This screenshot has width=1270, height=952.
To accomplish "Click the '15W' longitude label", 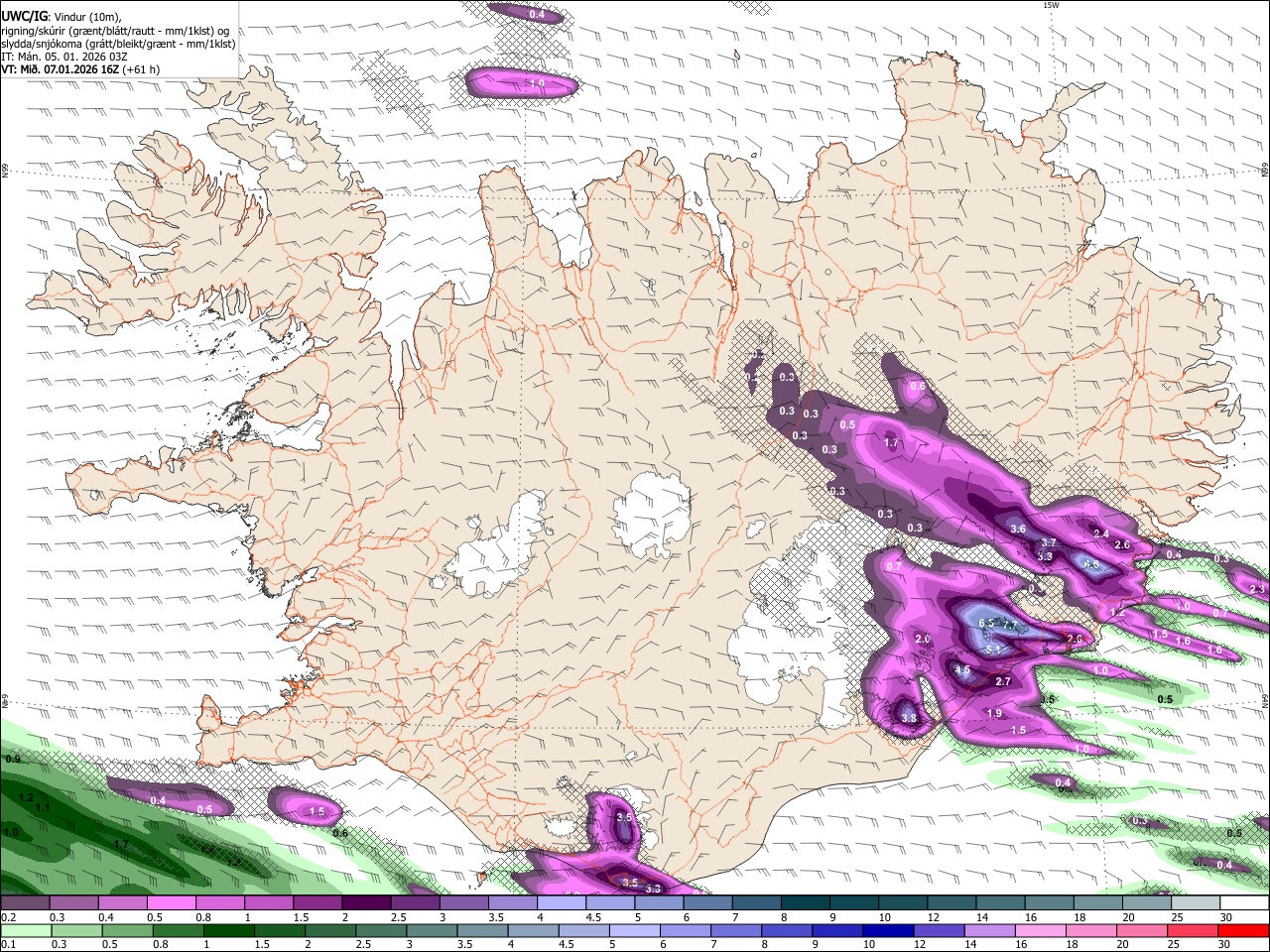I will (x=1051, y=5).
